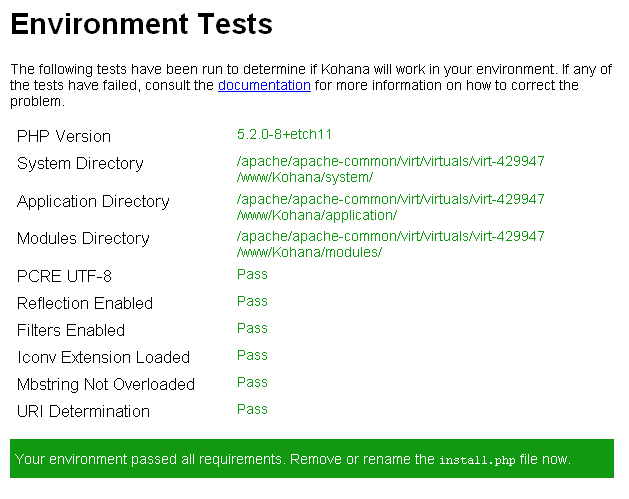Click the green success message banner
Screen dimensions: 629x499
point(312,458)
